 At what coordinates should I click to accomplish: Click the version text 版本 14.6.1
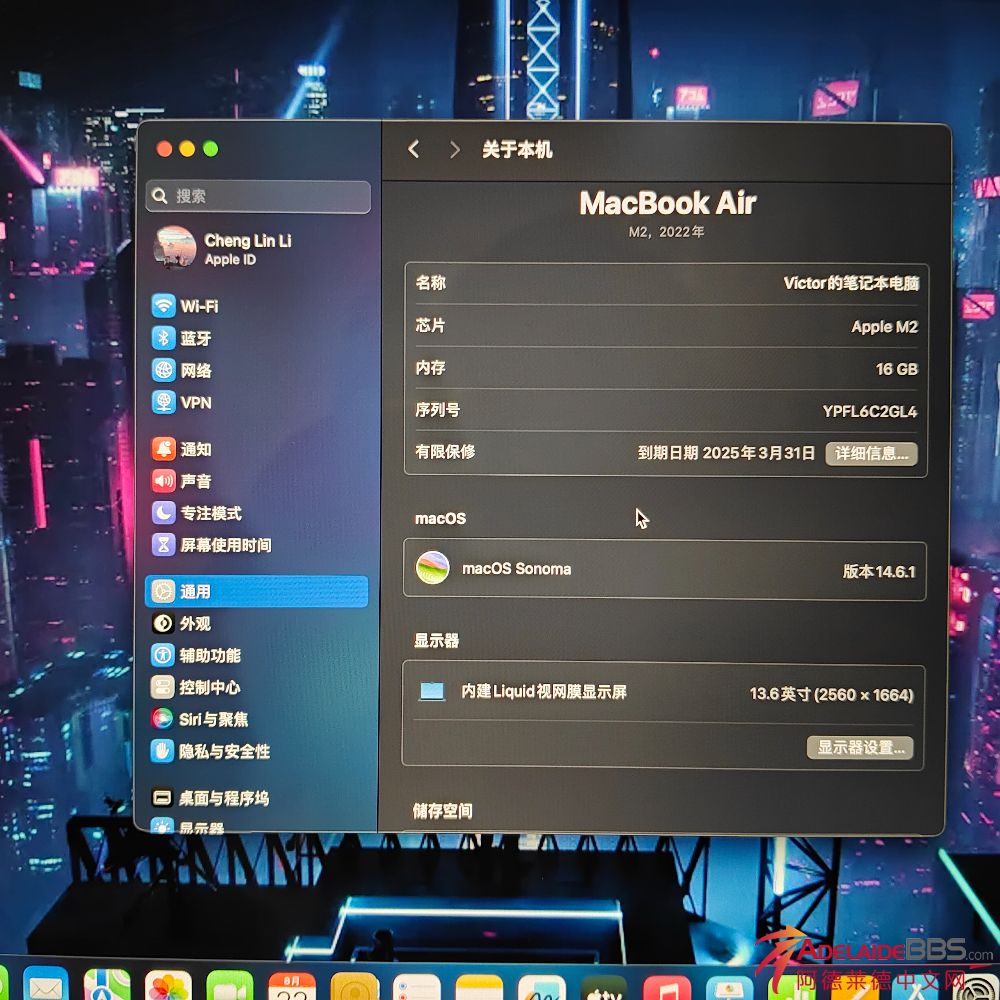tap(878, 571)
